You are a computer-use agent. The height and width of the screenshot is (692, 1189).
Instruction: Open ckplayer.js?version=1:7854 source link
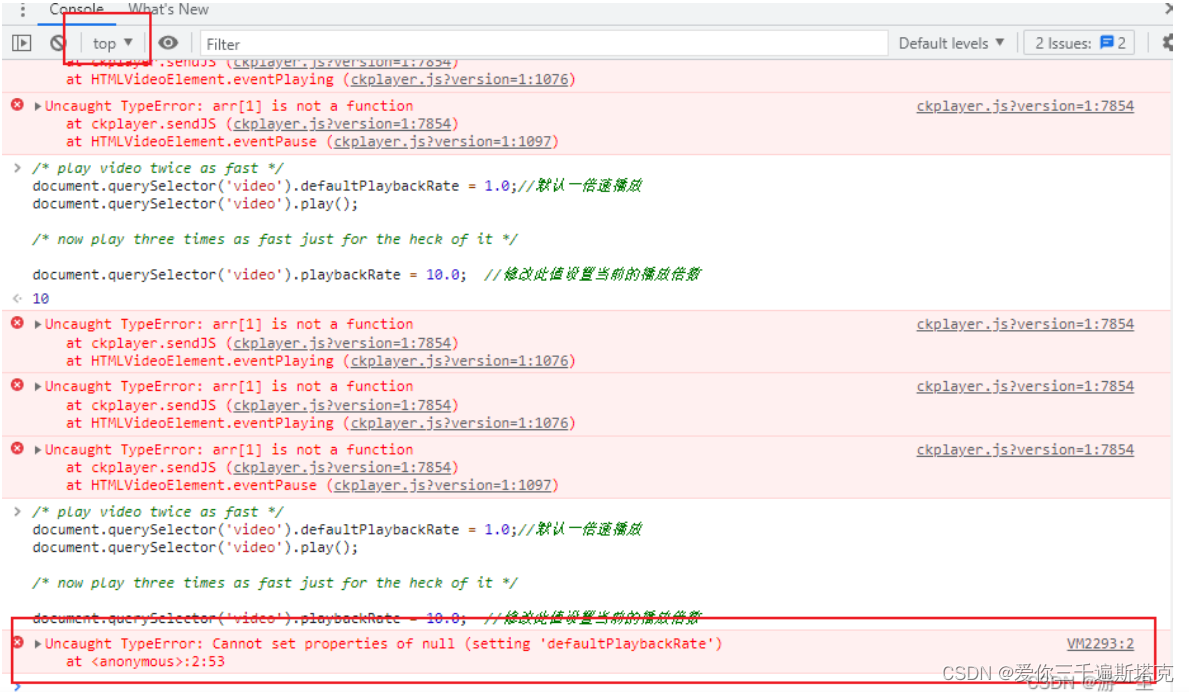click(x=1024, y=105)
